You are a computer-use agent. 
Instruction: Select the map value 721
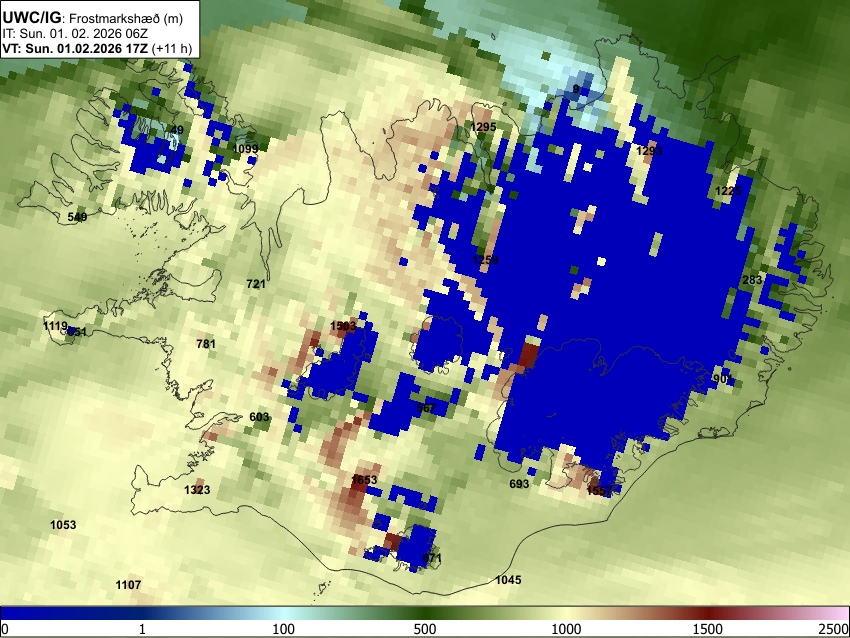[x=256, y=283]
